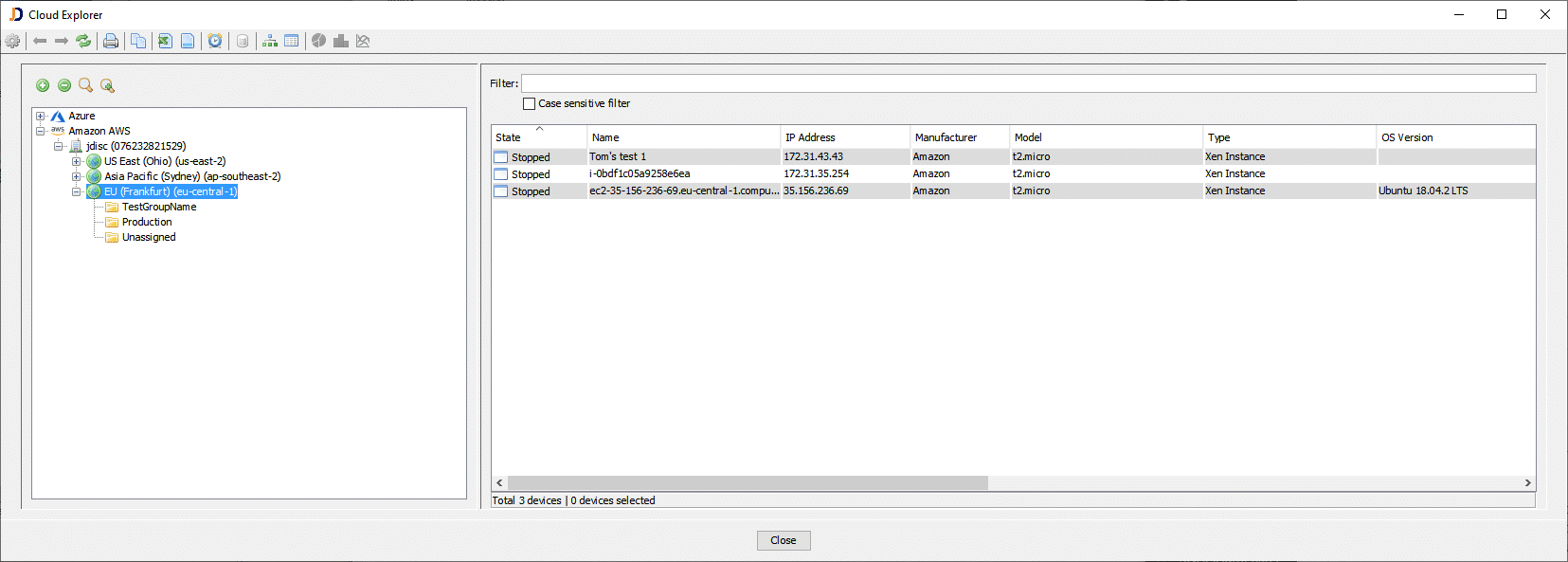Select the Azure tree item
This screenshot has height=562, width=1568.
81,117
